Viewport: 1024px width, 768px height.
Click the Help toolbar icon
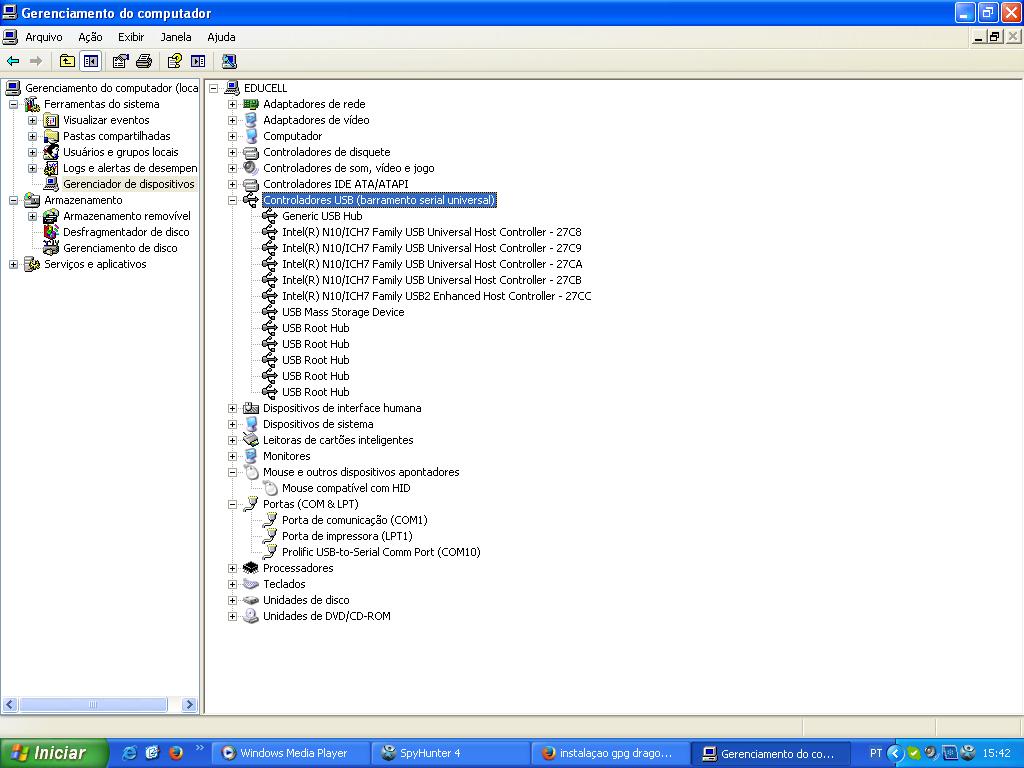174,61
